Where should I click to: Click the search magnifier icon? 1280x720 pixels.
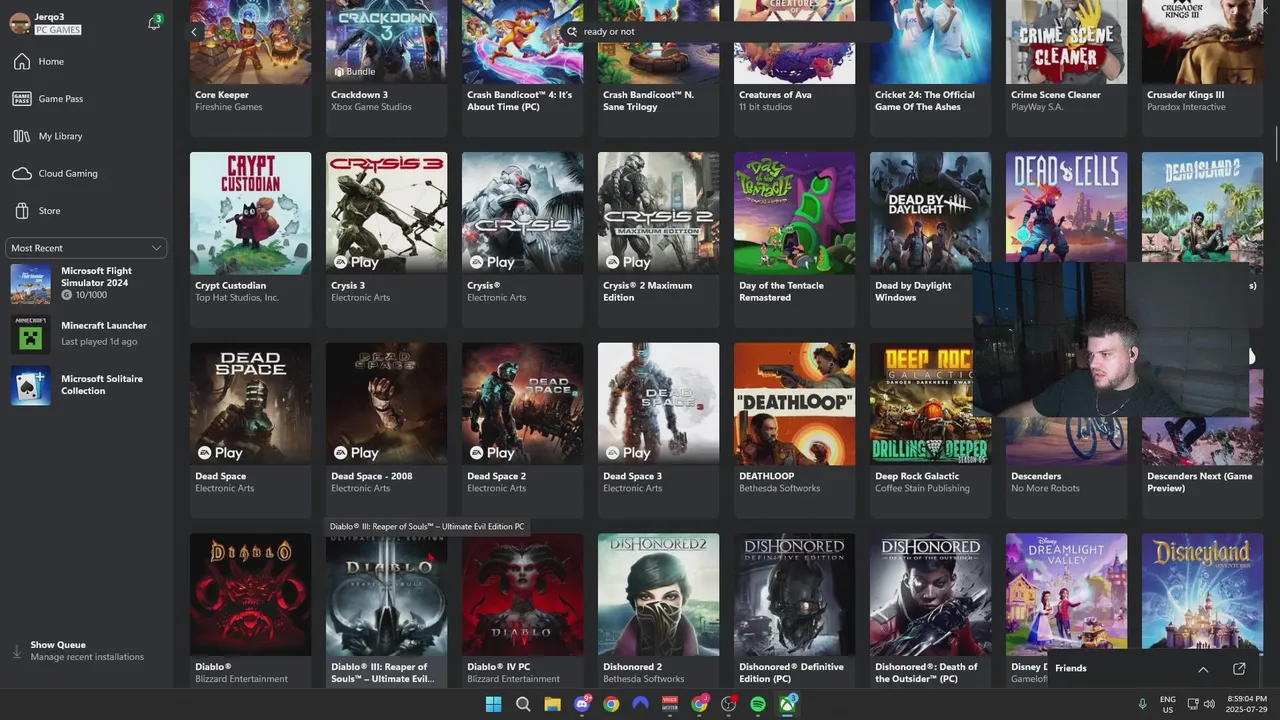coord(572,32)
